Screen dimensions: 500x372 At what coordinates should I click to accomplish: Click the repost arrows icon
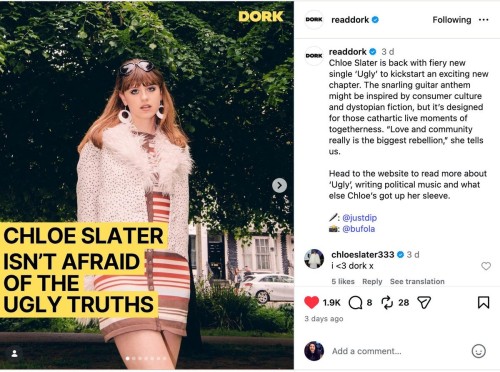click(387, 302)
